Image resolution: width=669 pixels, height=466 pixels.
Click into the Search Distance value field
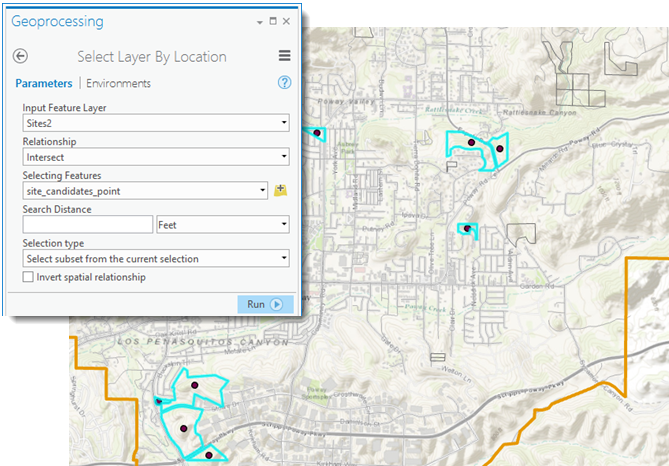(x=87, y=225)
